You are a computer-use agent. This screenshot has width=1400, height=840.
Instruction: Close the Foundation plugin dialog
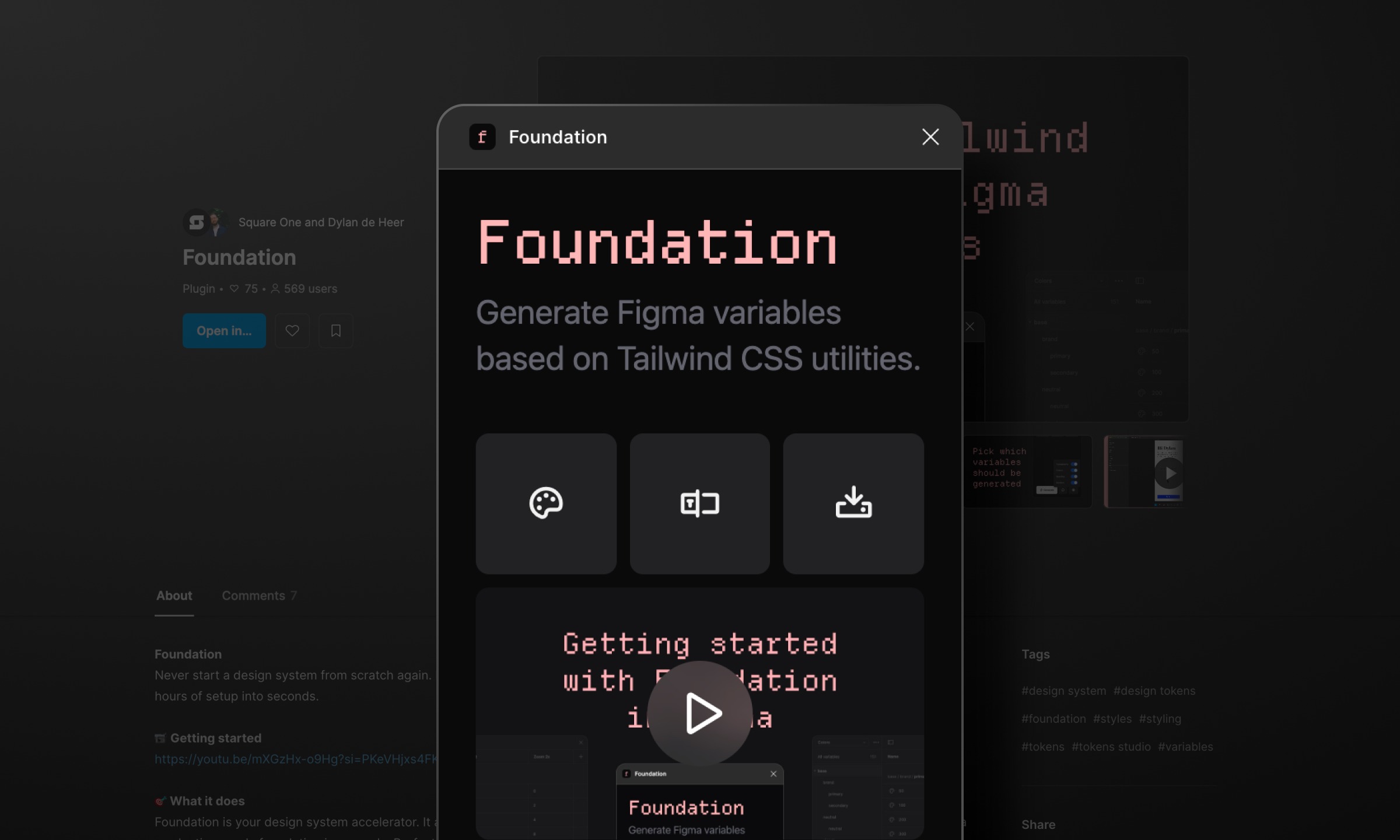coord(930,137)
